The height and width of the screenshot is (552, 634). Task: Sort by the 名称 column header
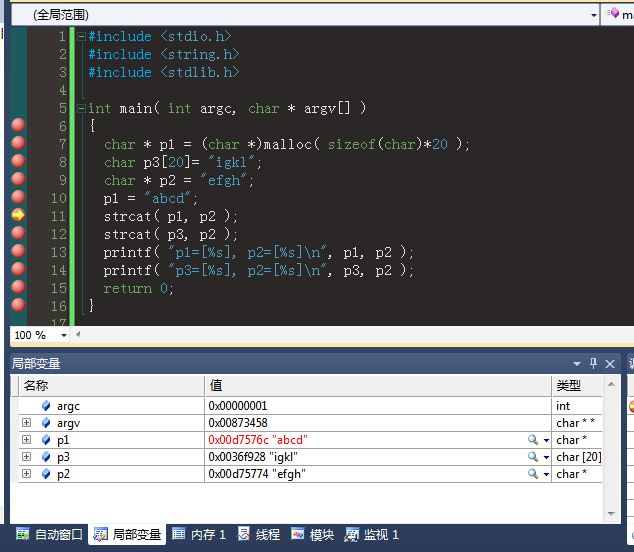click(x=112, y=385)
